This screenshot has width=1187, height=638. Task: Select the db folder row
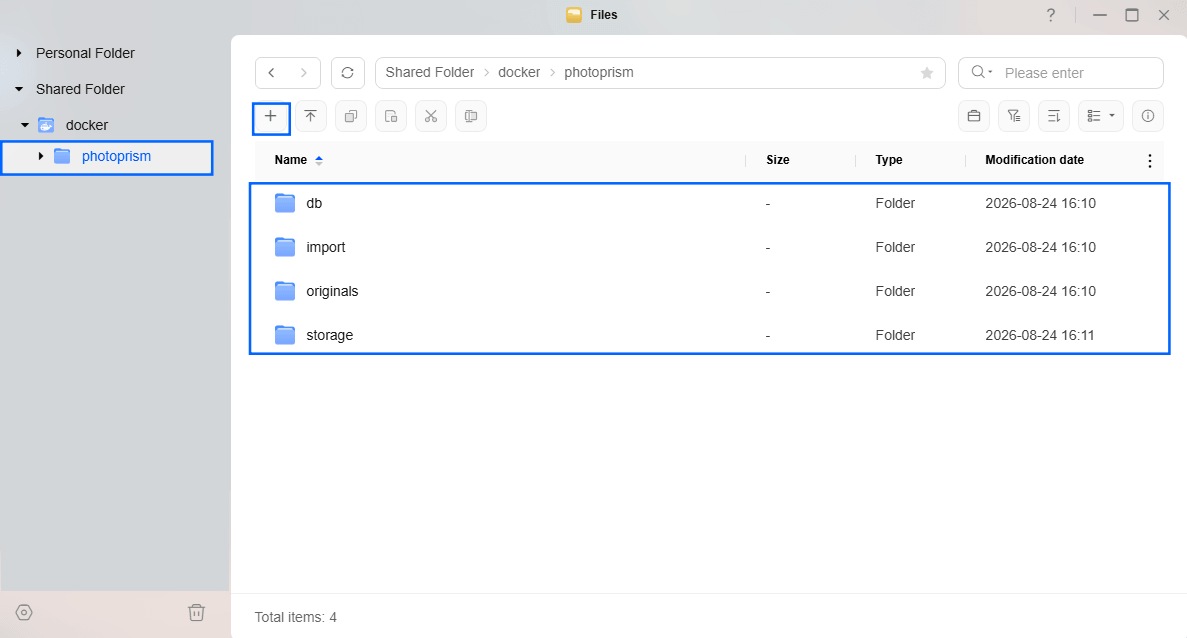(710, 204)
